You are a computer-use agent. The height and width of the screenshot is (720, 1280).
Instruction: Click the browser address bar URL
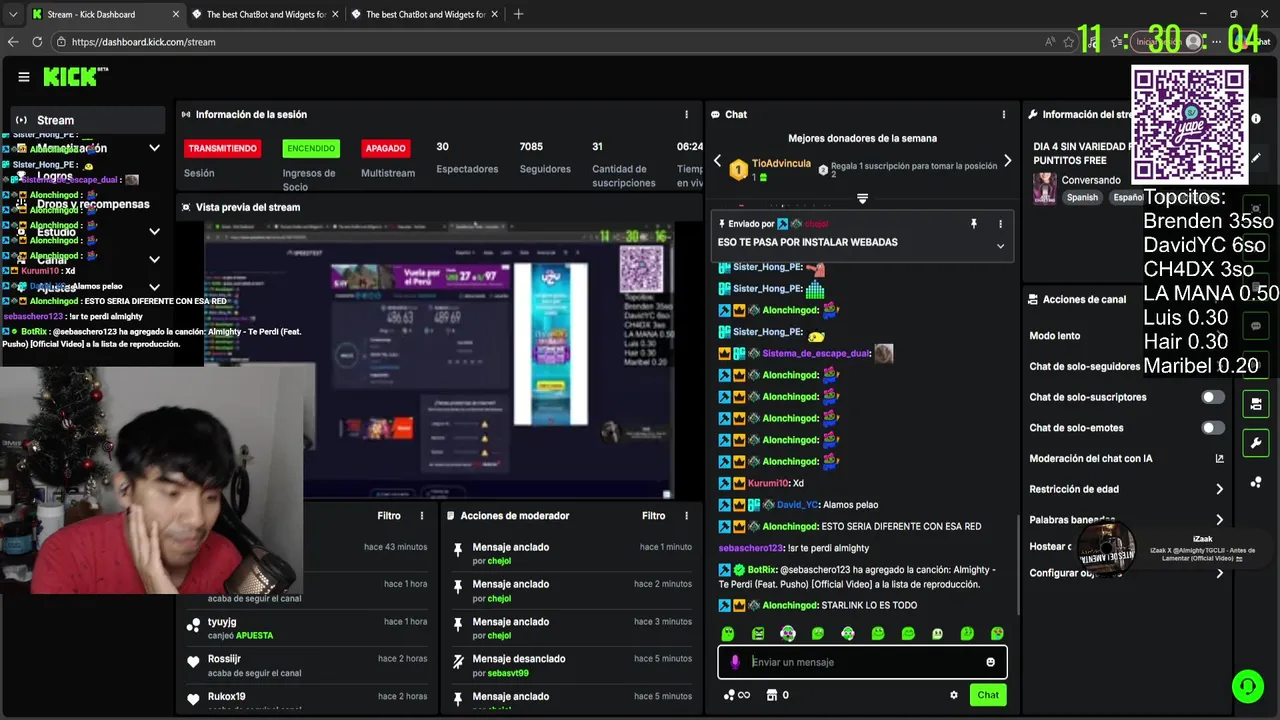[x=144, y=42]
